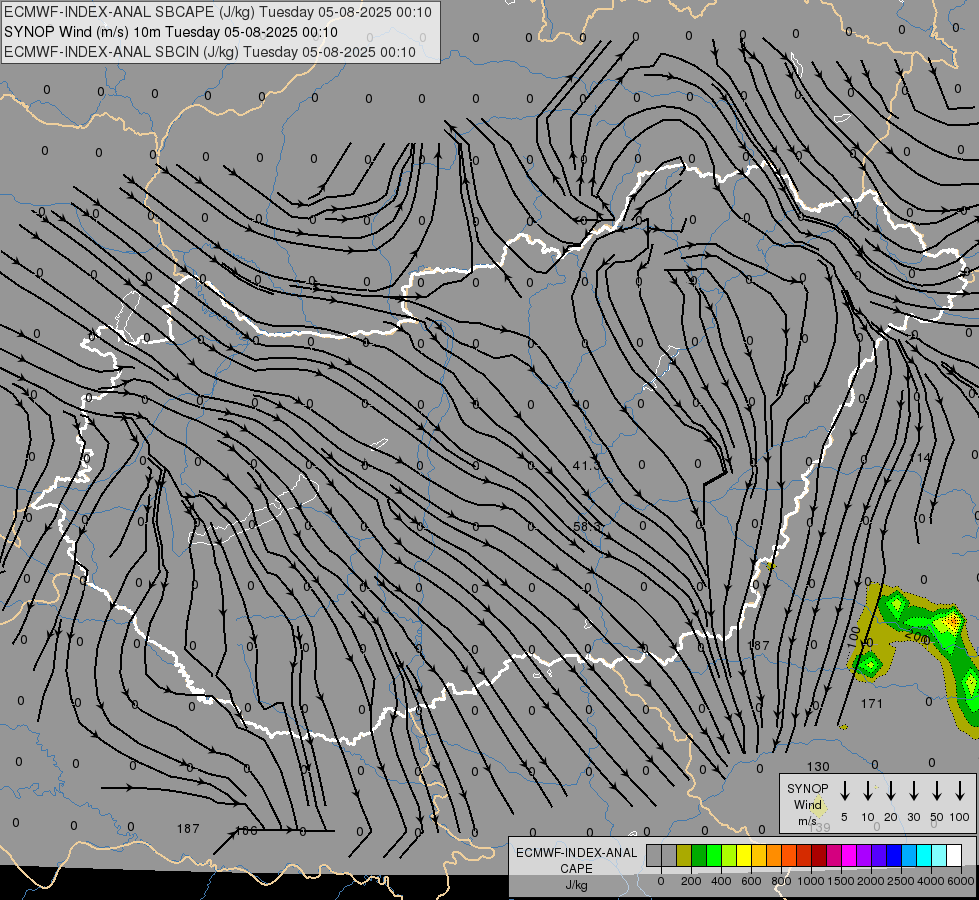Select the yellow CAPE legend swatch
Image resolution: width=979 pixels, height=900 pixels.
tap(744, 855)
